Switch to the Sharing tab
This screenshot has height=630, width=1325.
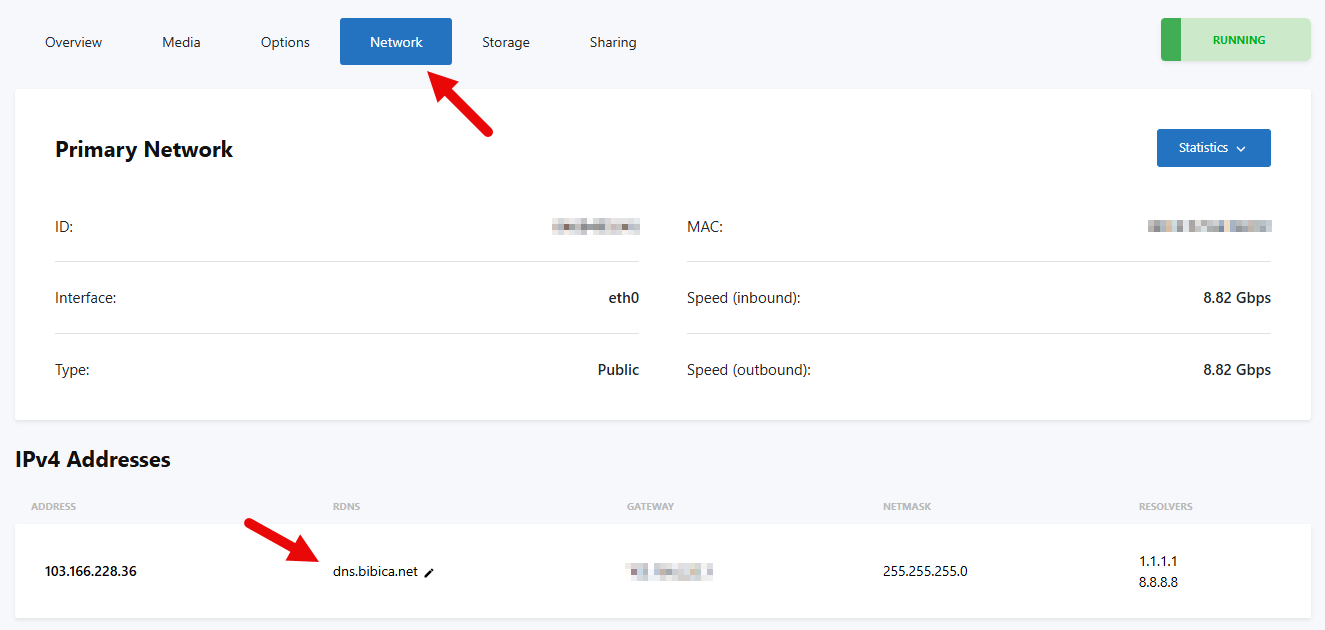(613, 42)
